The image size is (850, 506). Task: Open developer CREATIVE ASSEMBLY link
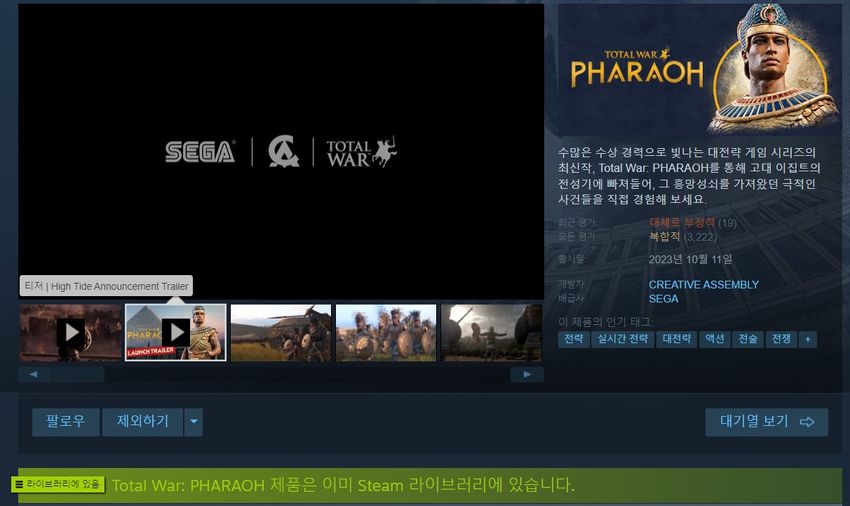click(x=704, y=285)
